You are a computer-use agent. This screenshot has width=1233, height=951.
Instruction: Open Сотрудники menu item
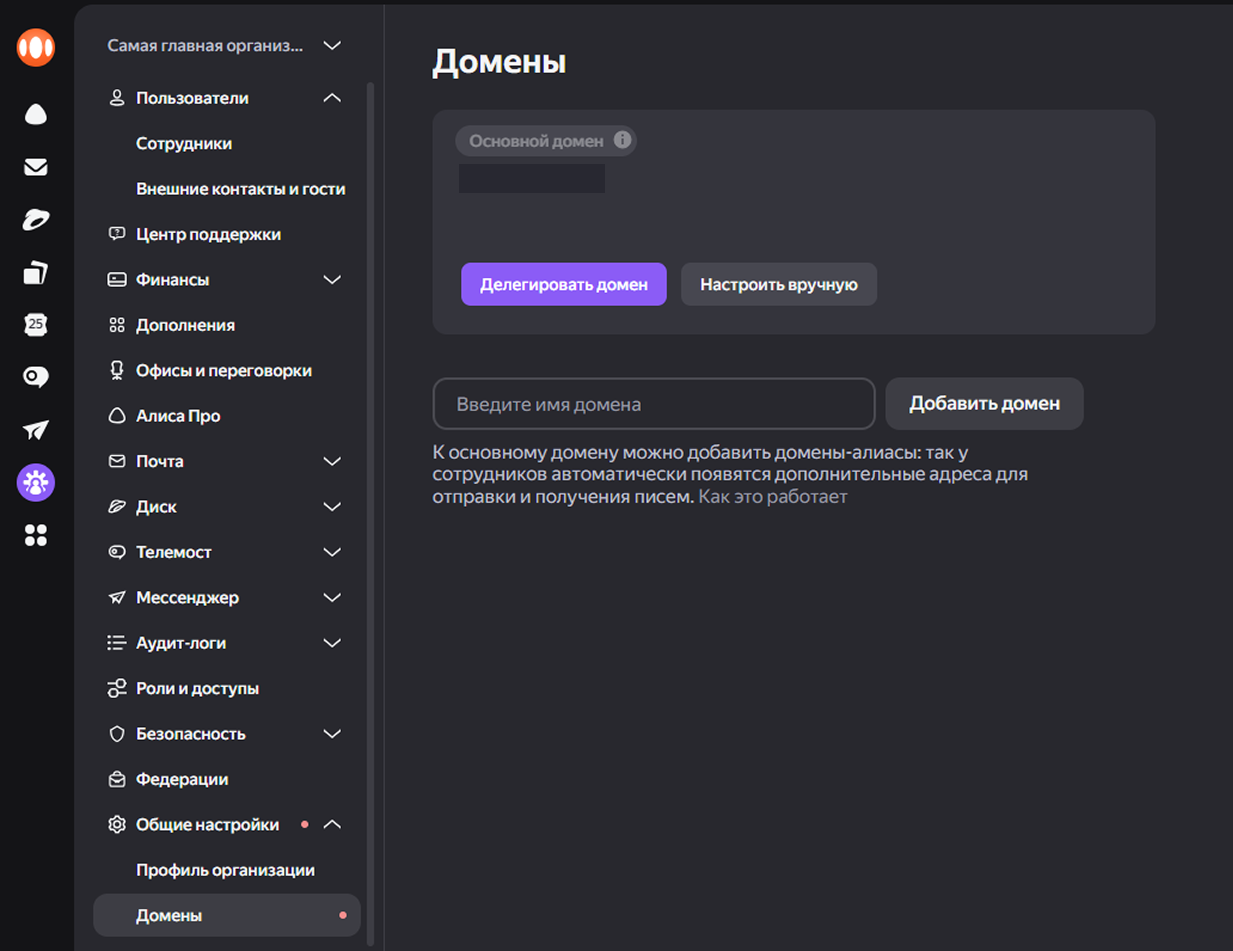184,144
